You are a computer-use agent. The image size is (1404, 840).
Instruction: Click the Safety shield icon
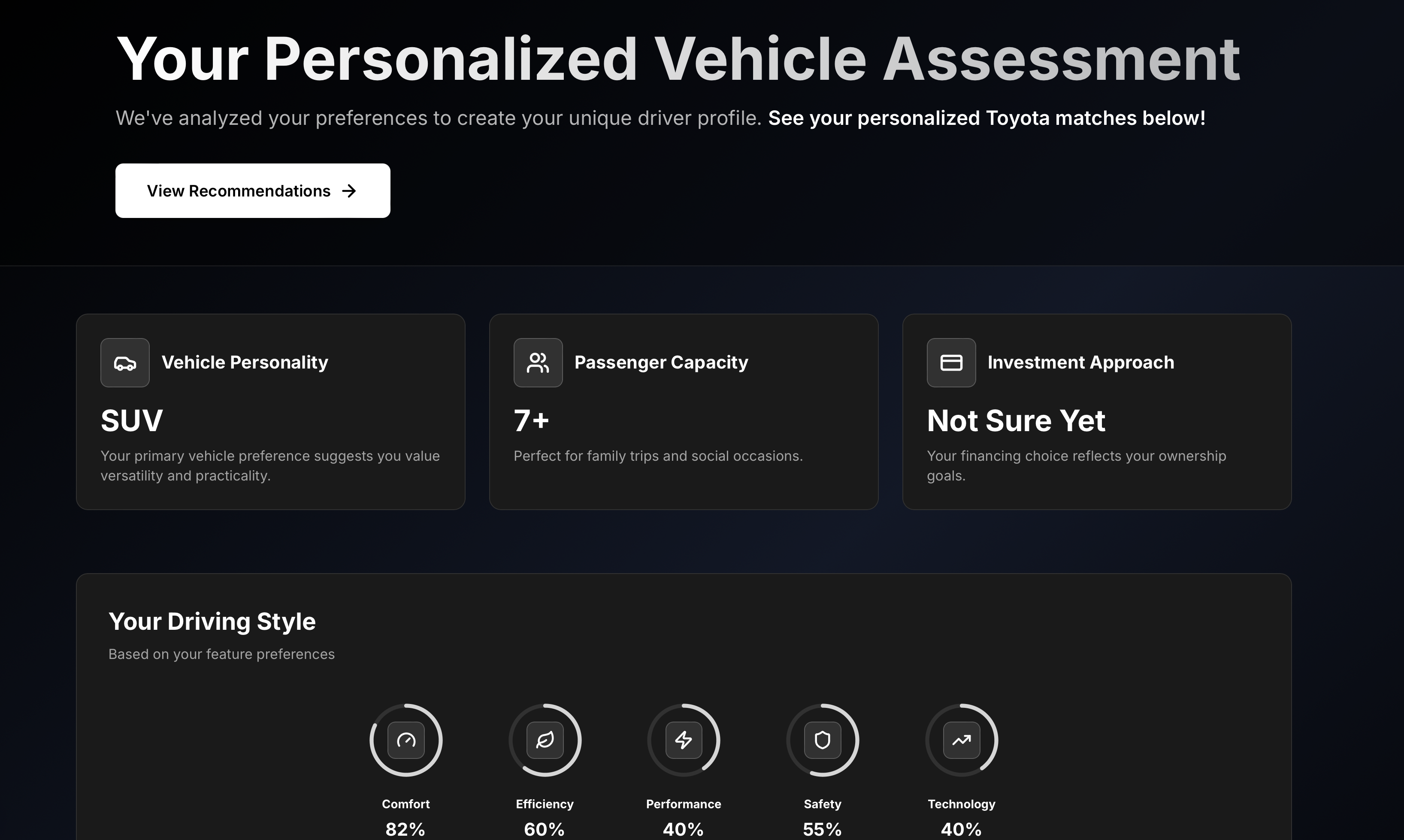pyautogui.click(x=823, y=740)
